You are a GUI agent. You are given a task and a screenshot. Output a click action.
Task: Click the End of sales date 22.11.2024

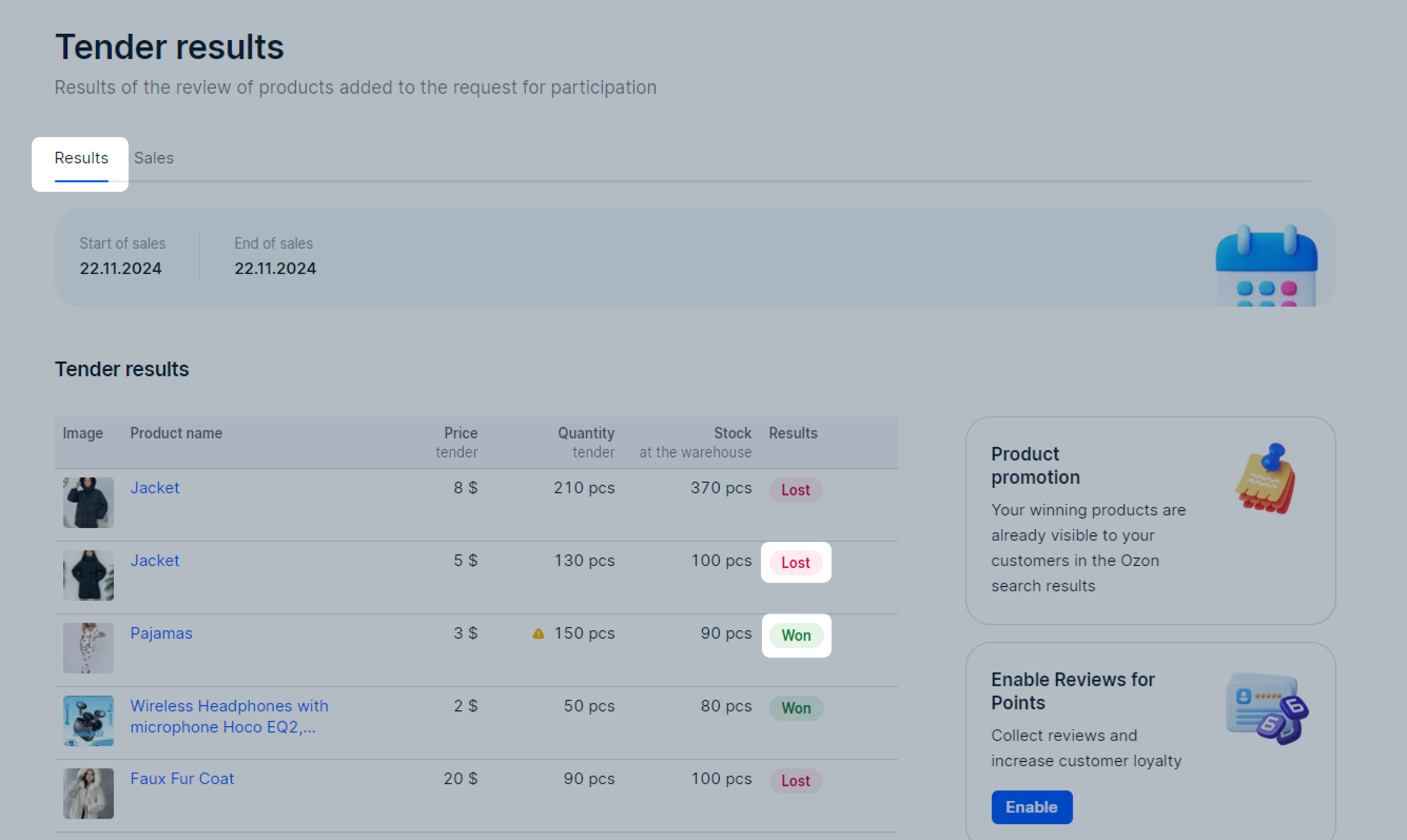coord(276,268)
